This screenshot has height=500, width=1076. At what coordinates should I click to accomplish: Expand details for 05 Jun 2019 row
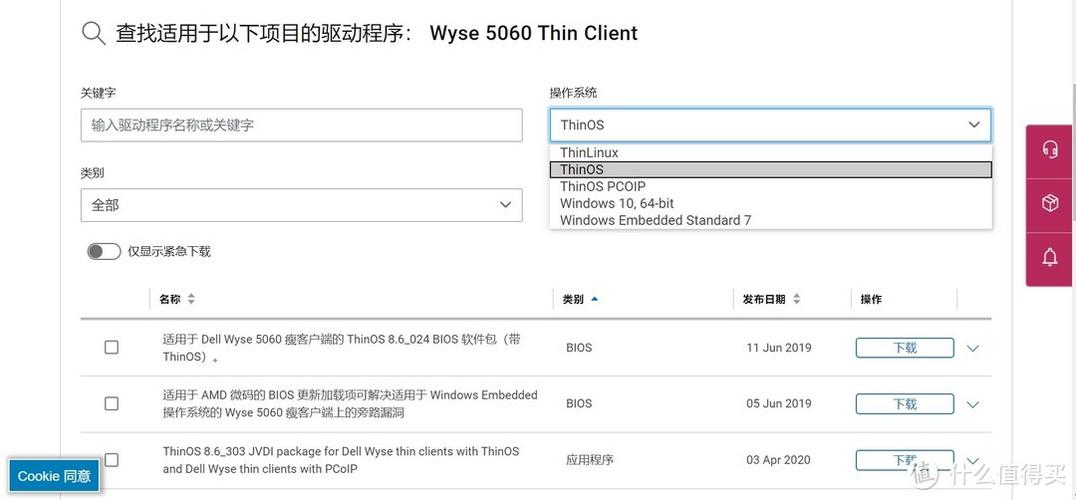(972, 405)
